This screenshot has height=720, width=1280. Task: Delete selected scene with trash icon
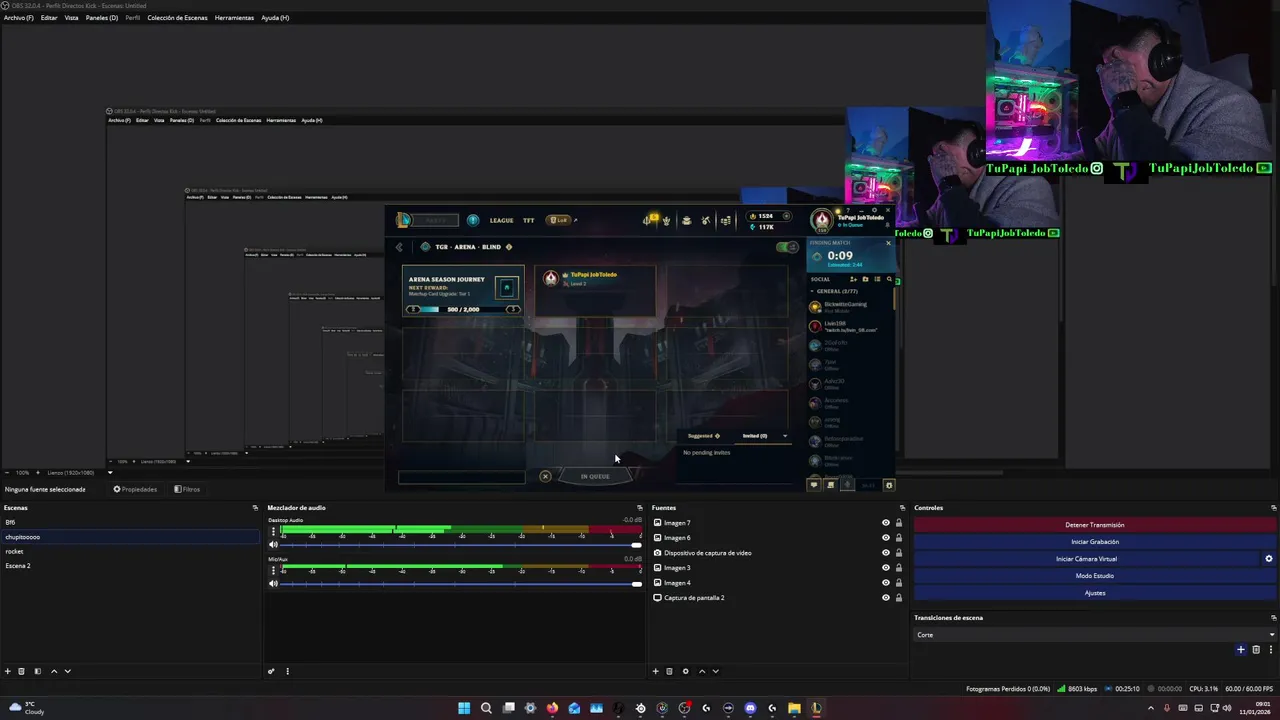(21, 671)
